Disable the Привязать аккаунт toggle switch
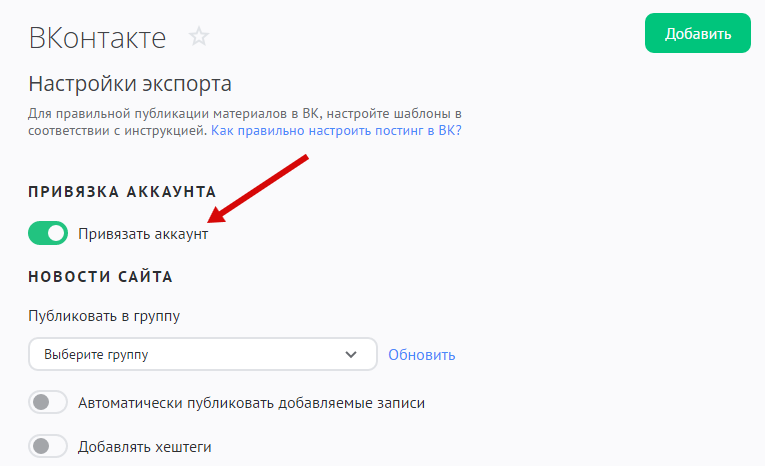Image resolution: width=765 pixels, height=466 pixels. pyautogui.click(x=48, y=233)
